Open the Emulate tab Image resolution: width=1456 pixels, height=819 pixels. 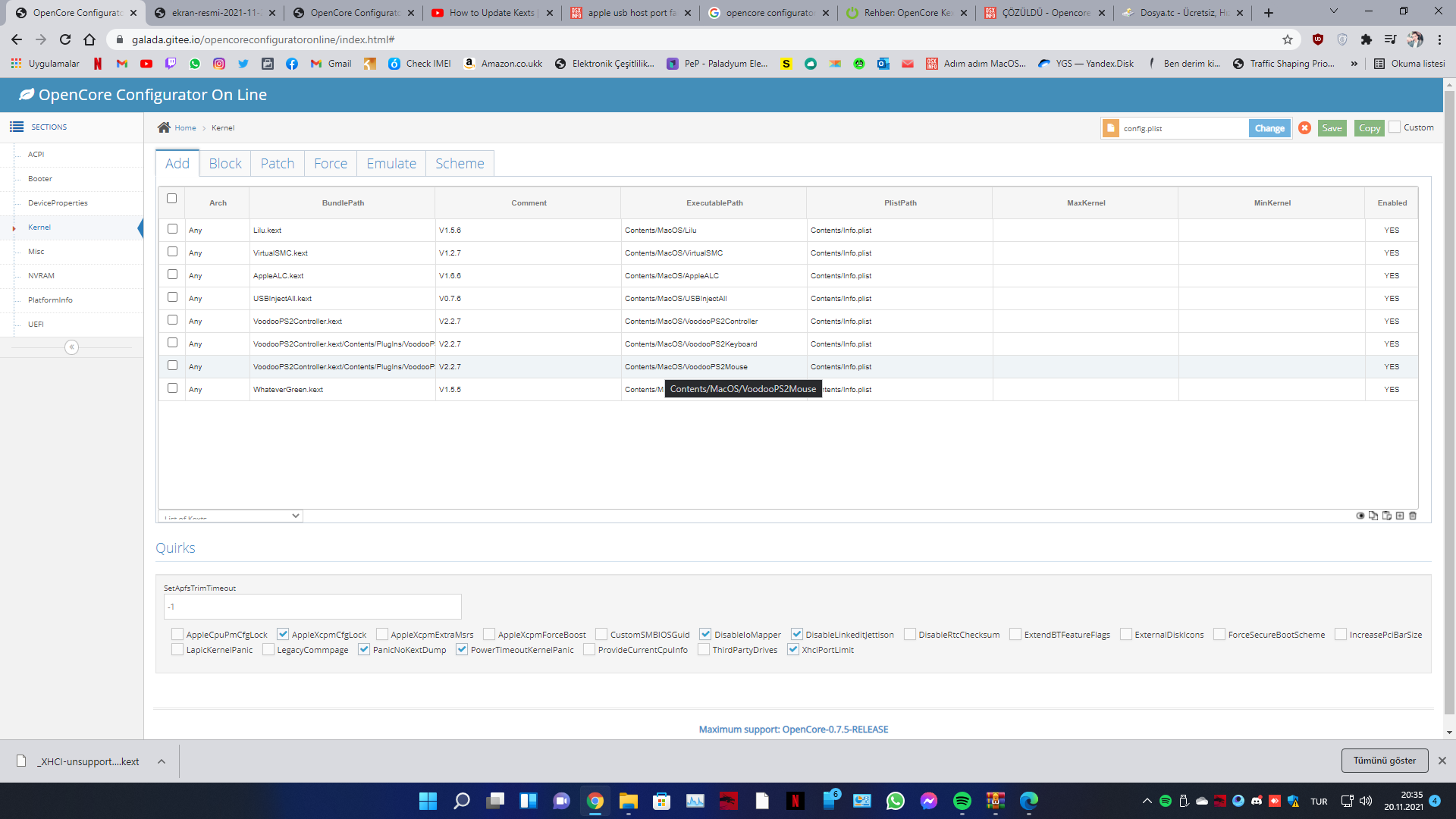click(391, 163)
